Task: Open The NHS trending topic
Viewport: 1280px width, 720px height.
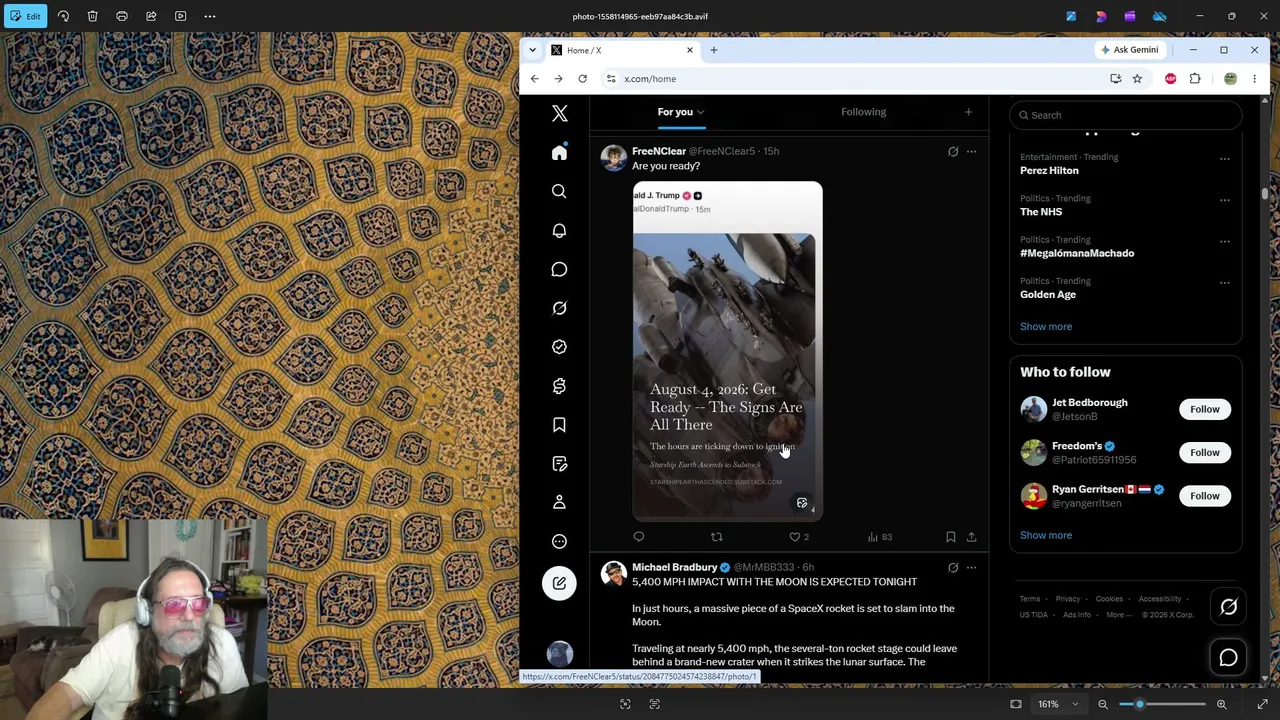Action: pos(1041,212)
